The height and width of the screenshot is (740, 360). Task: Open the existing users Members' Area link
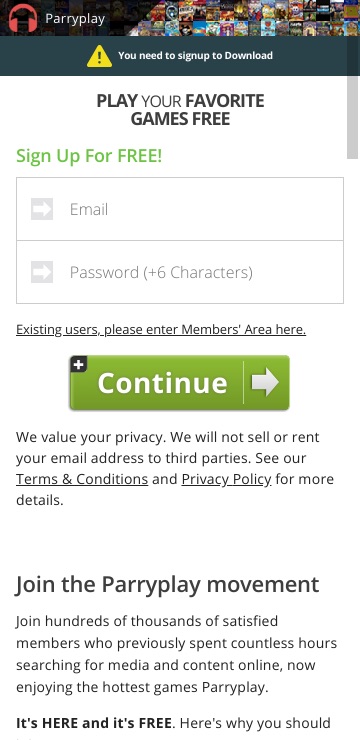click(x=161, y=329)
